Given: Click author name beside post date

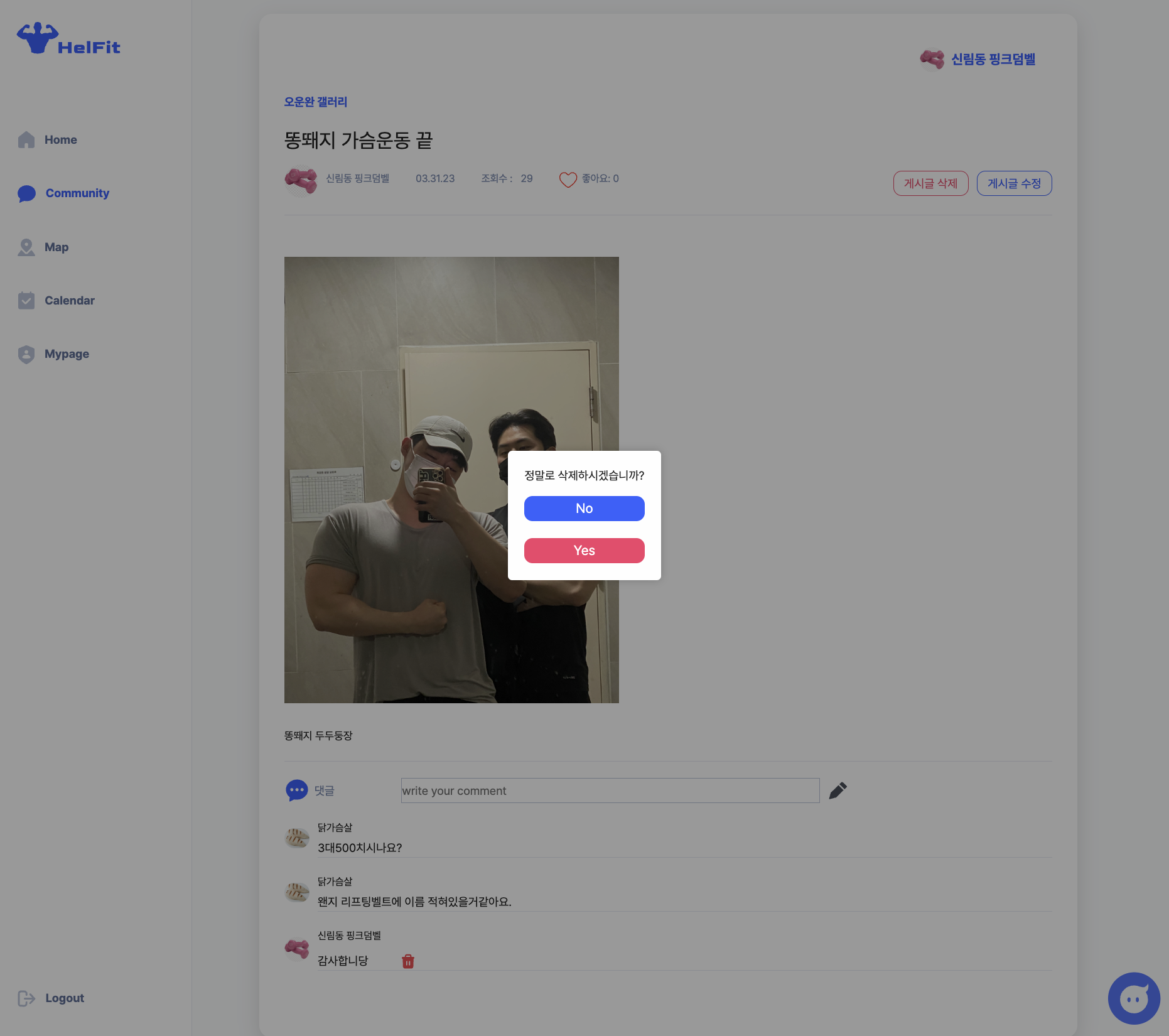Looking at the screenshot, I should 358,178.
